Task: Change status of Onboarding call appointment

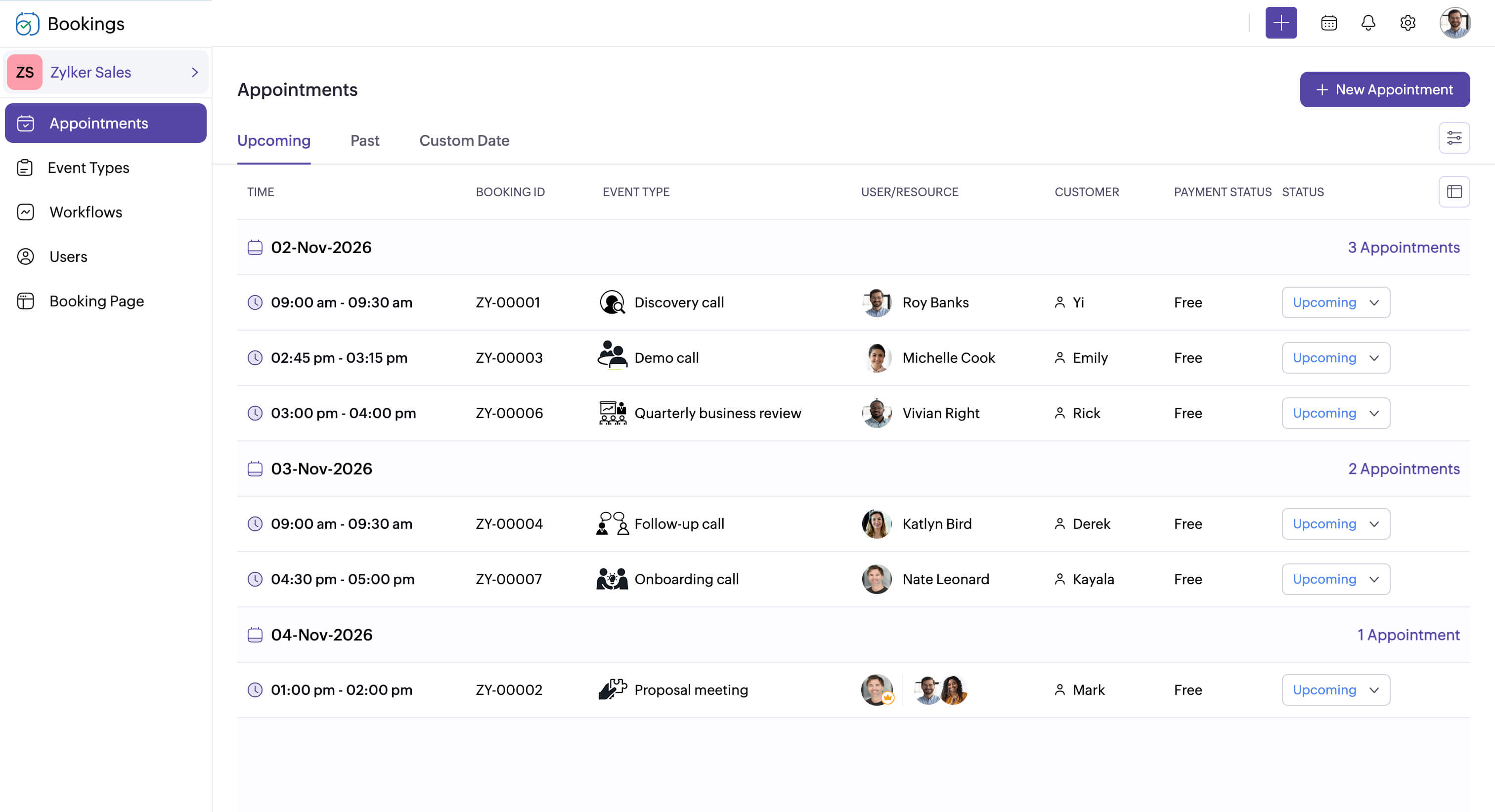Action: pyautogui.click(x=1335, y=579)
